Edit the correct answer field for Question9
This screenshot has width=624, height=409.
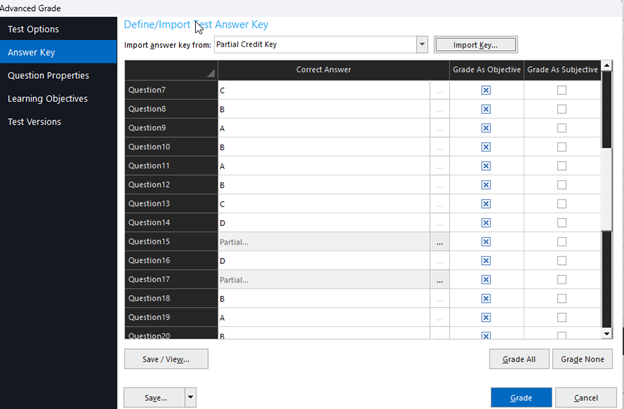pyautogui.click(x=323, y=128)
